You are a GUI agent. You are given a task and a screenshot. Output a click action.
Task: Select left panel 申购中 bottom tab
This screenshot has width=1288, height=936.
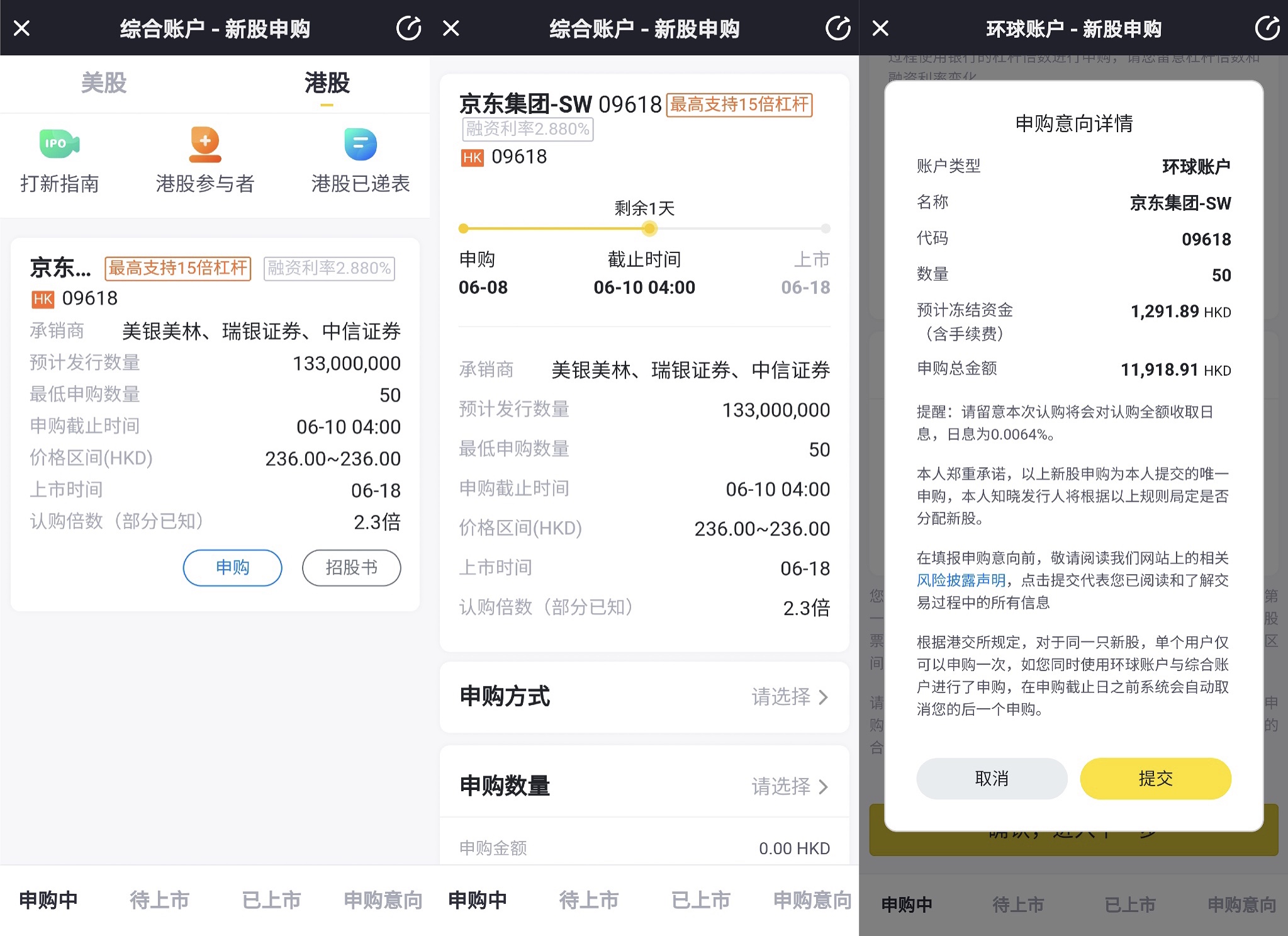click(49, 900)
